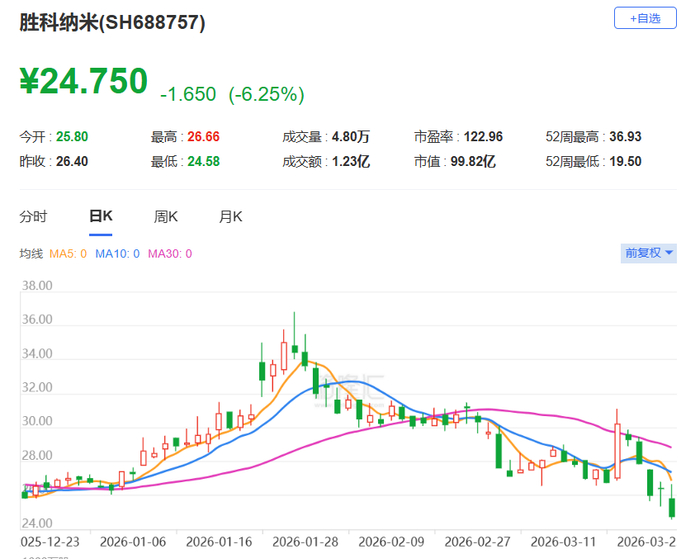
Task: Click the 2026-02-09 date axis label
Action: (392, 542)
